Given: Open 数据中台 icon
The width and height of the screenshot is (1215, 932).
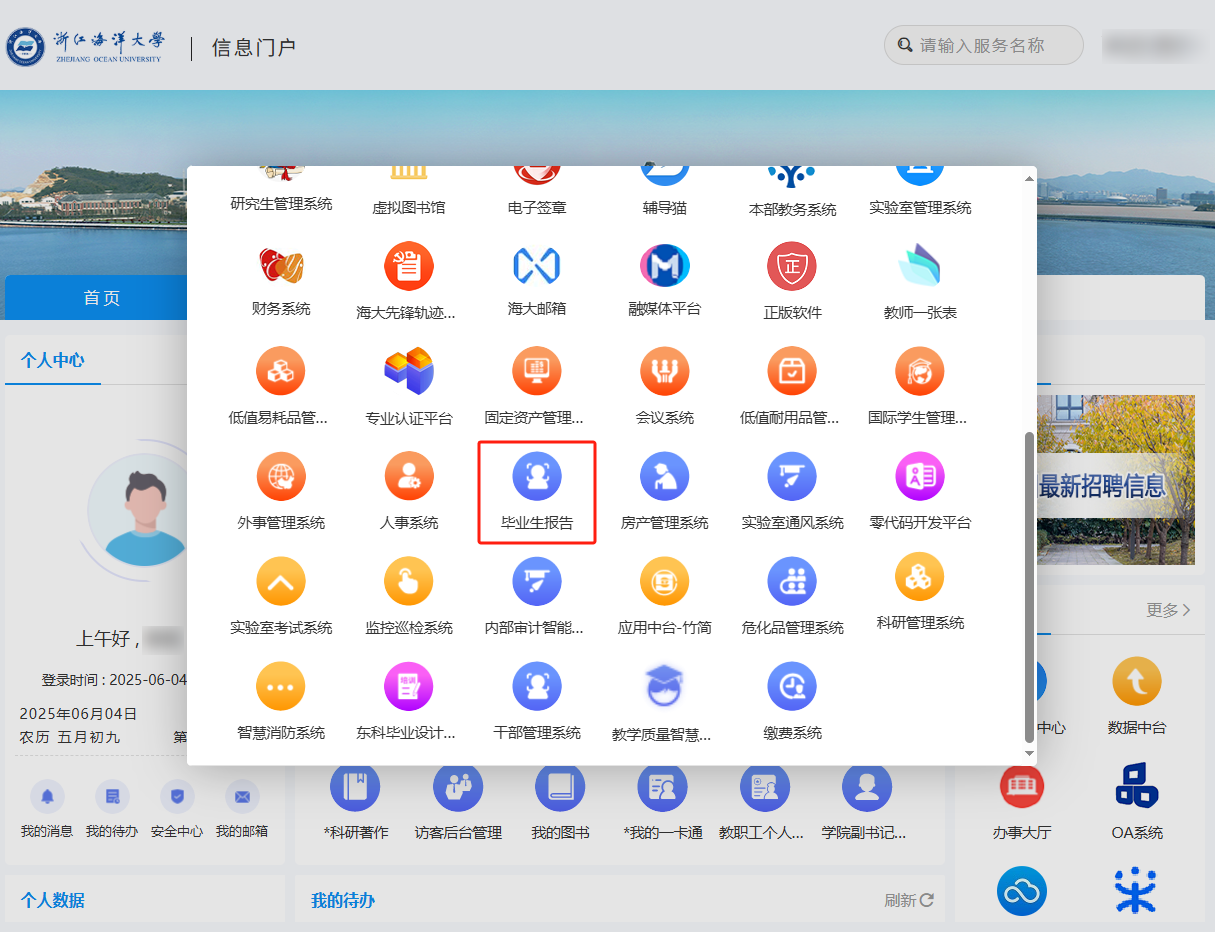Looking at the screenshot, I should [x=1137, y=682].
